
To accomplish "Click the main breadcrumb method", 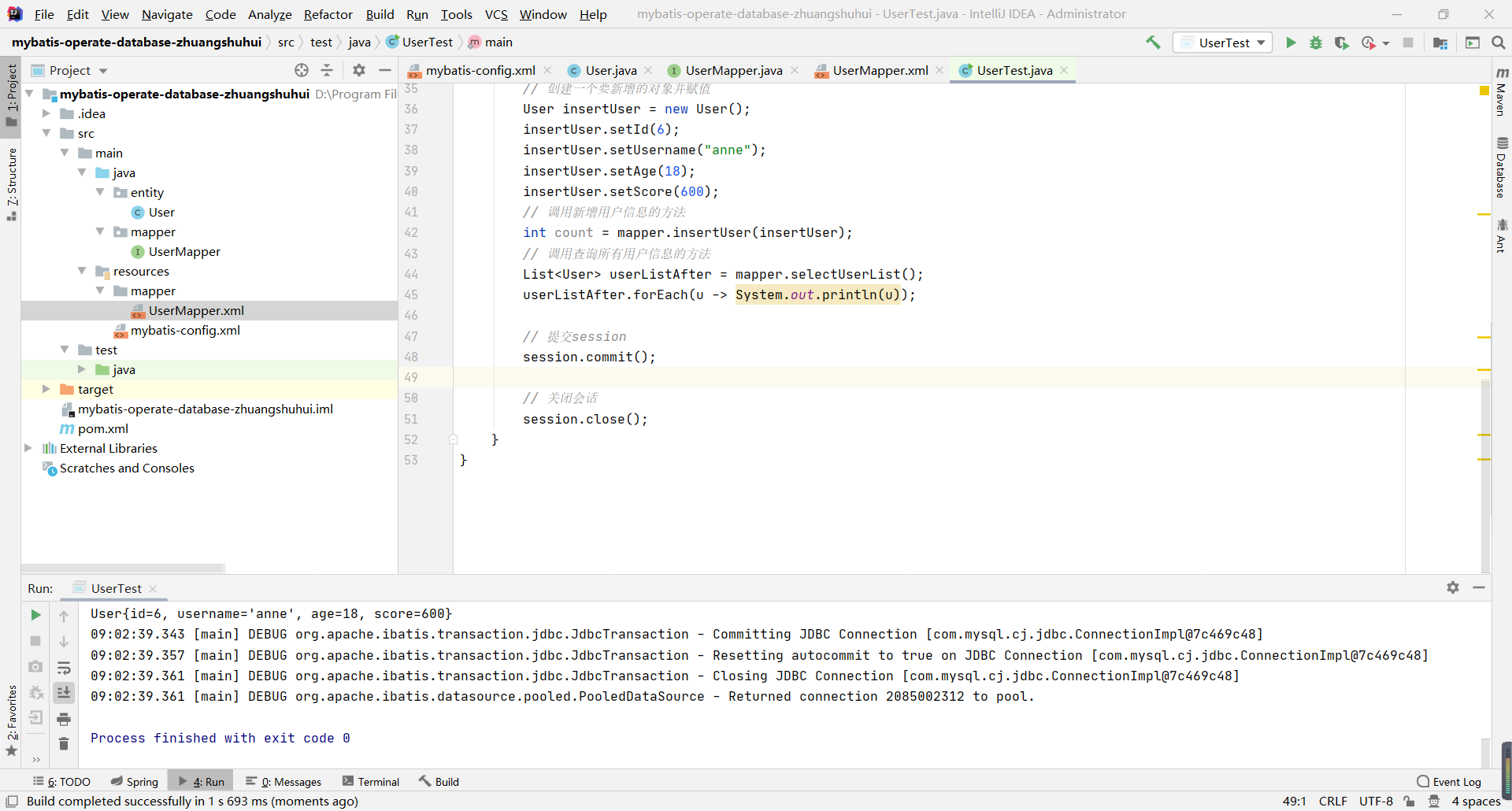I will pyautogui.click(x=490, y=42).
